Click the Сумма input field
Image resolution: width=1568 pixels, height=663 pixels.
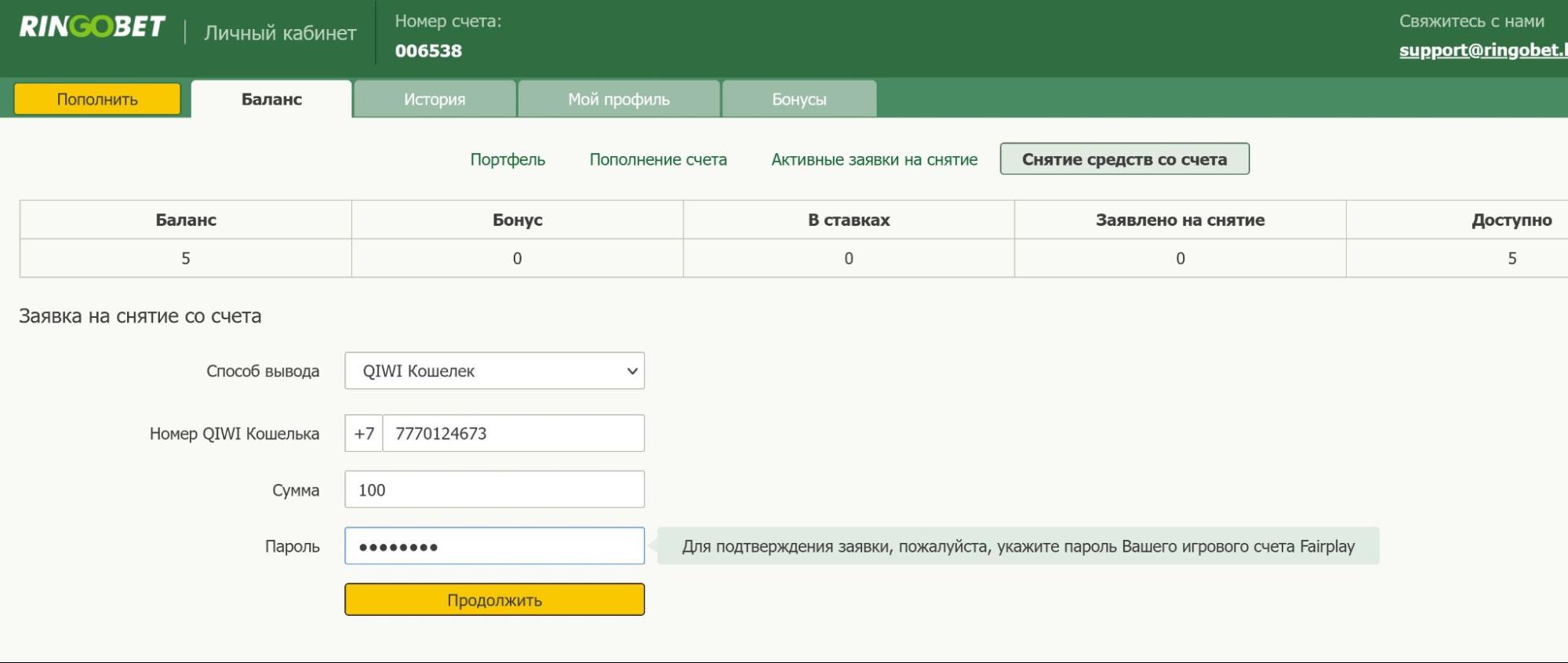[x=494, y=490]
